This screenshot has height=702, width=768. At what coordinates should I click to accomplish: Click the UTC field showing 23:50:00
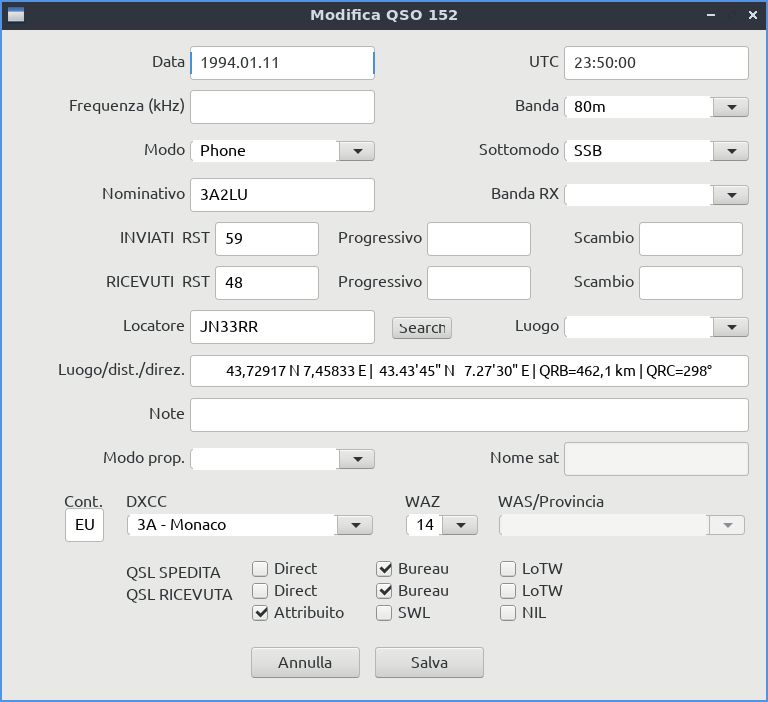point(656,63)
